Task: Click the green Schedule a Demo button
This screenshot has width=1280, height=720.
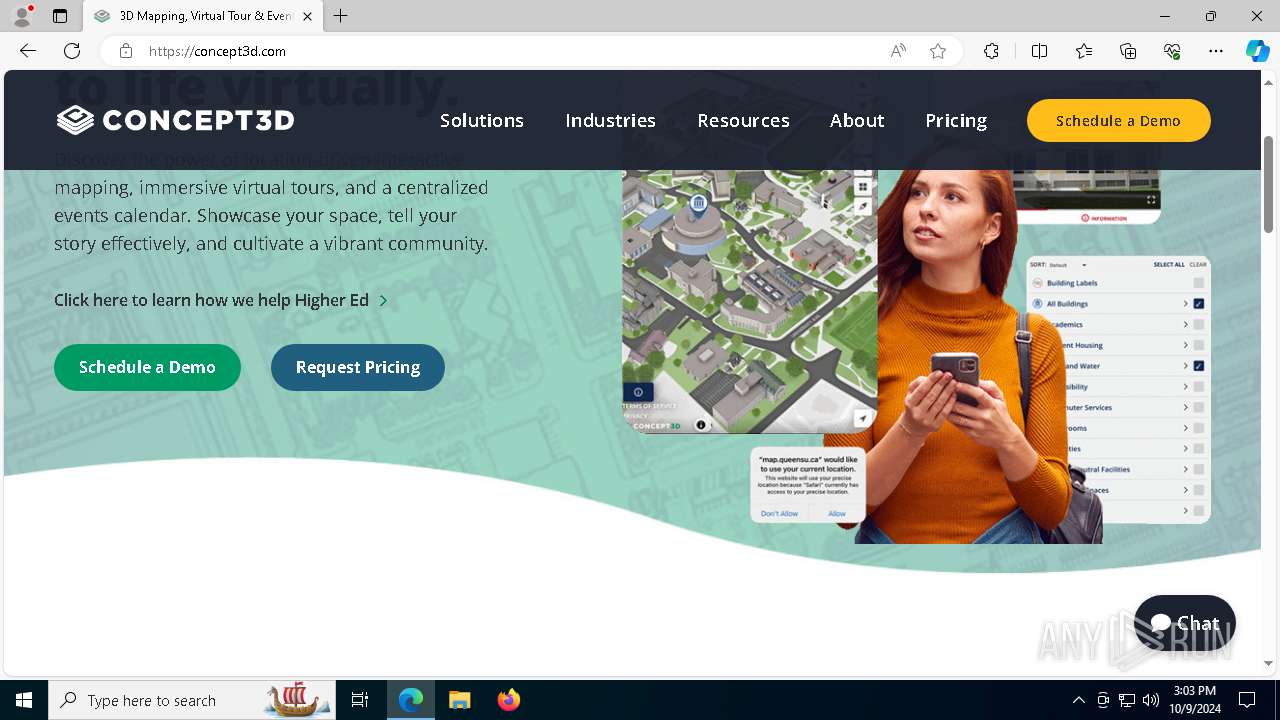Action: pyautogui.click(x=147, y=367)
